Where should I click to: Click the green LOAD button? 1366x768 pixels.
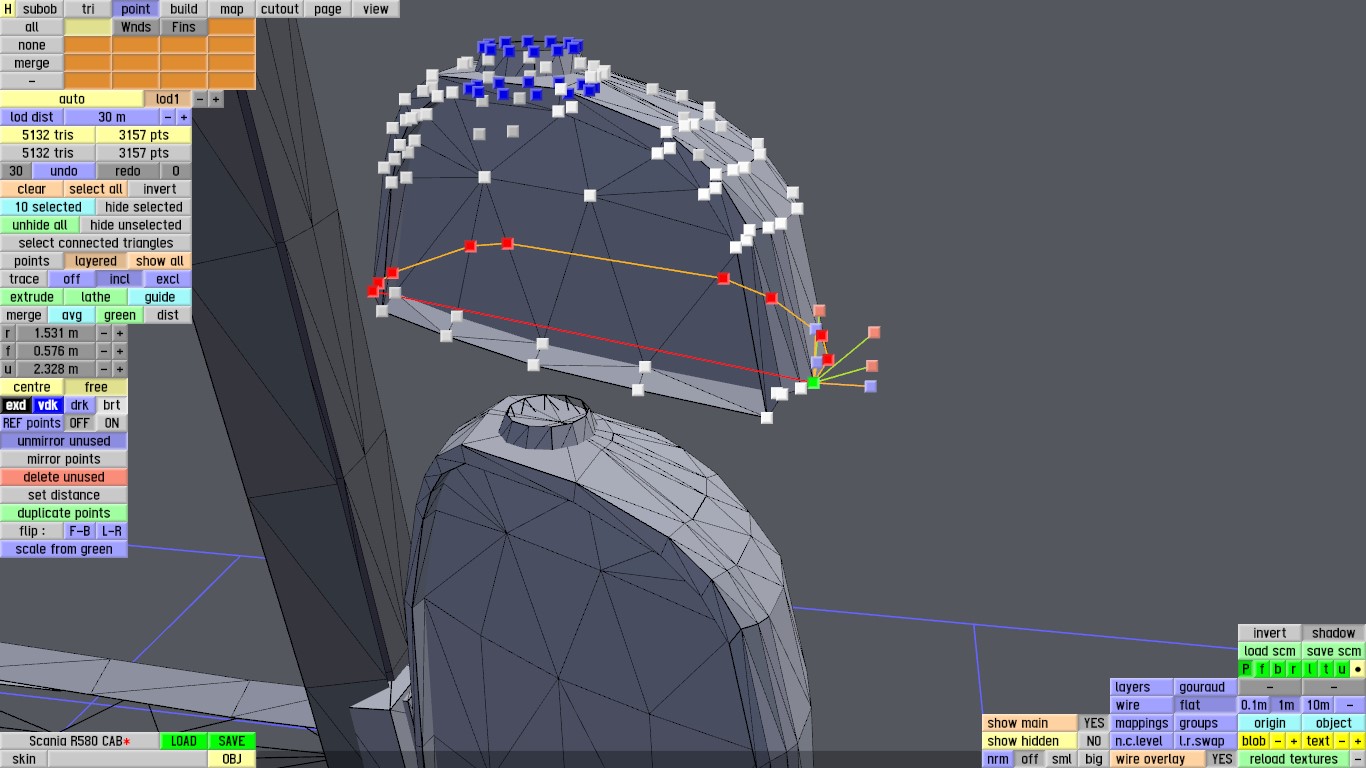click(184, 741)
